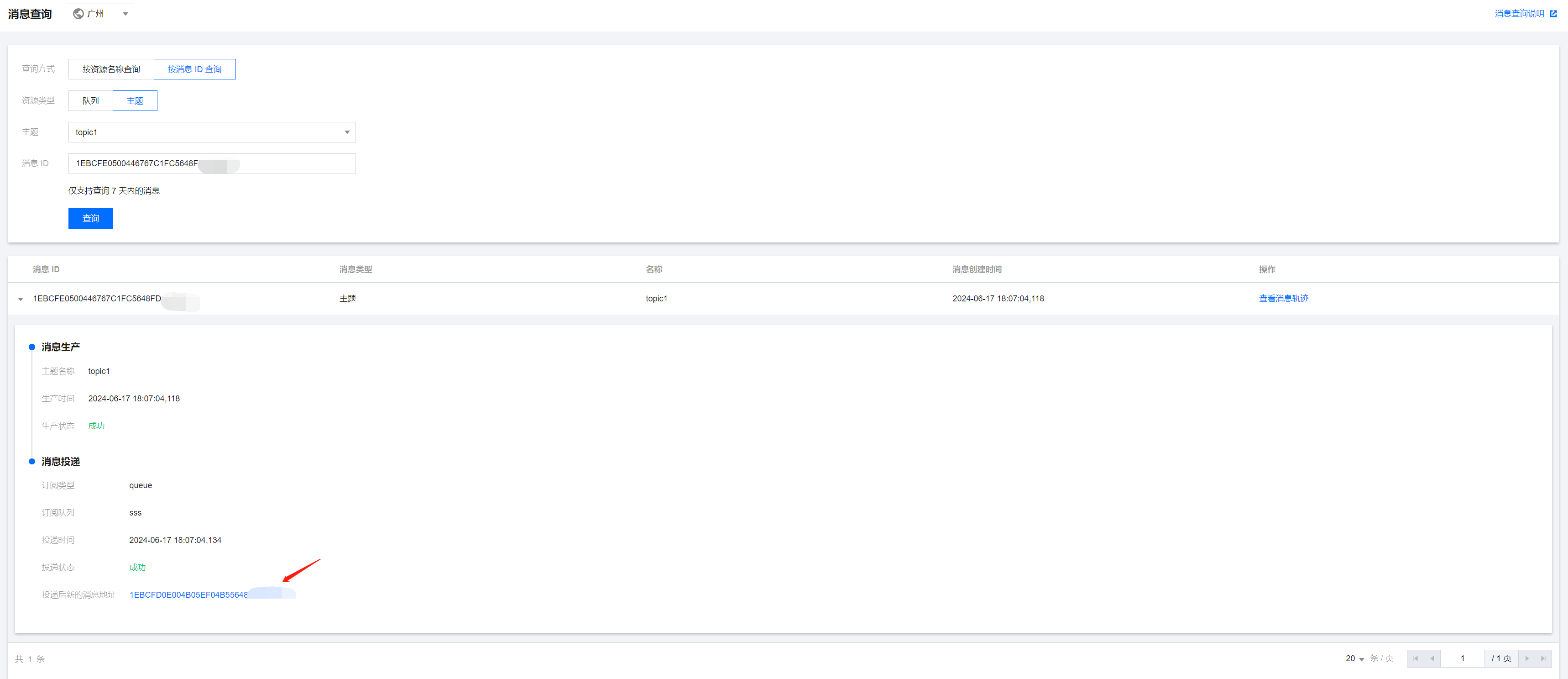Jump to last page arrow icon
1568x679 pixels.
(1543, 658)
